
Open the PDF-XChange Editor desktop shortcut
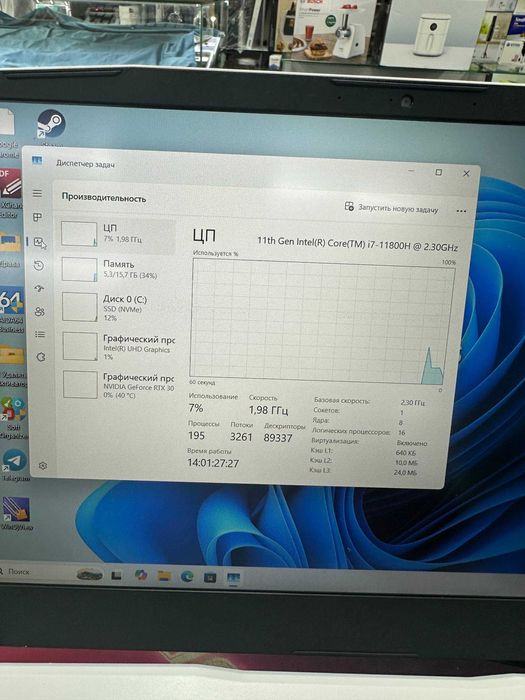(11, 193)
